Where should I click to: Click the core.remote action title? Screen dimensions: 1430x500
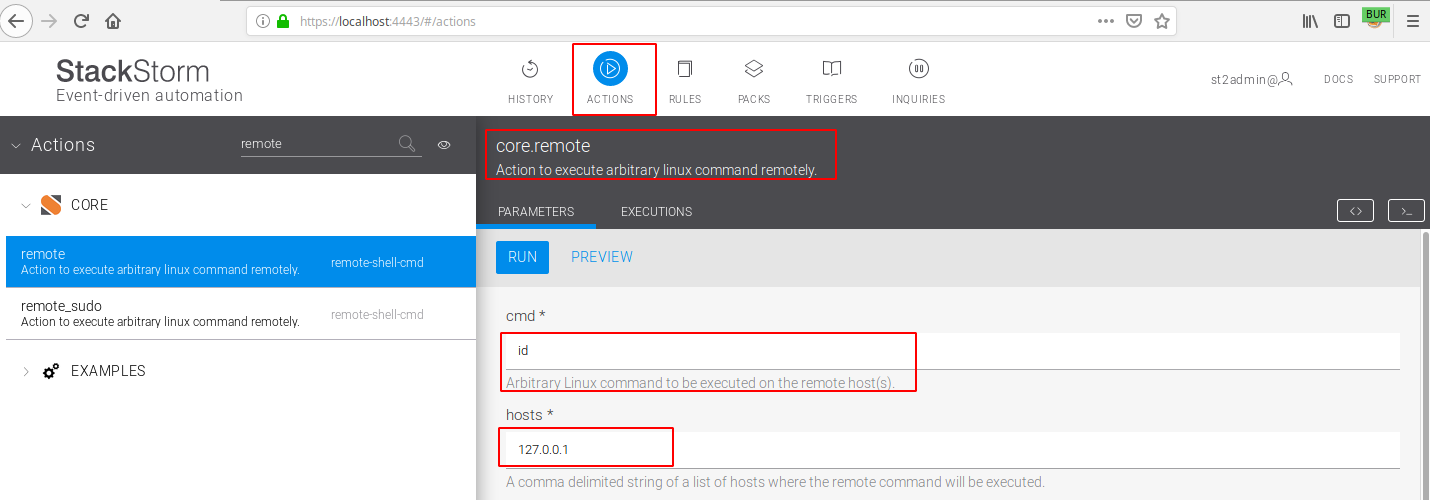tap(543, 146)
